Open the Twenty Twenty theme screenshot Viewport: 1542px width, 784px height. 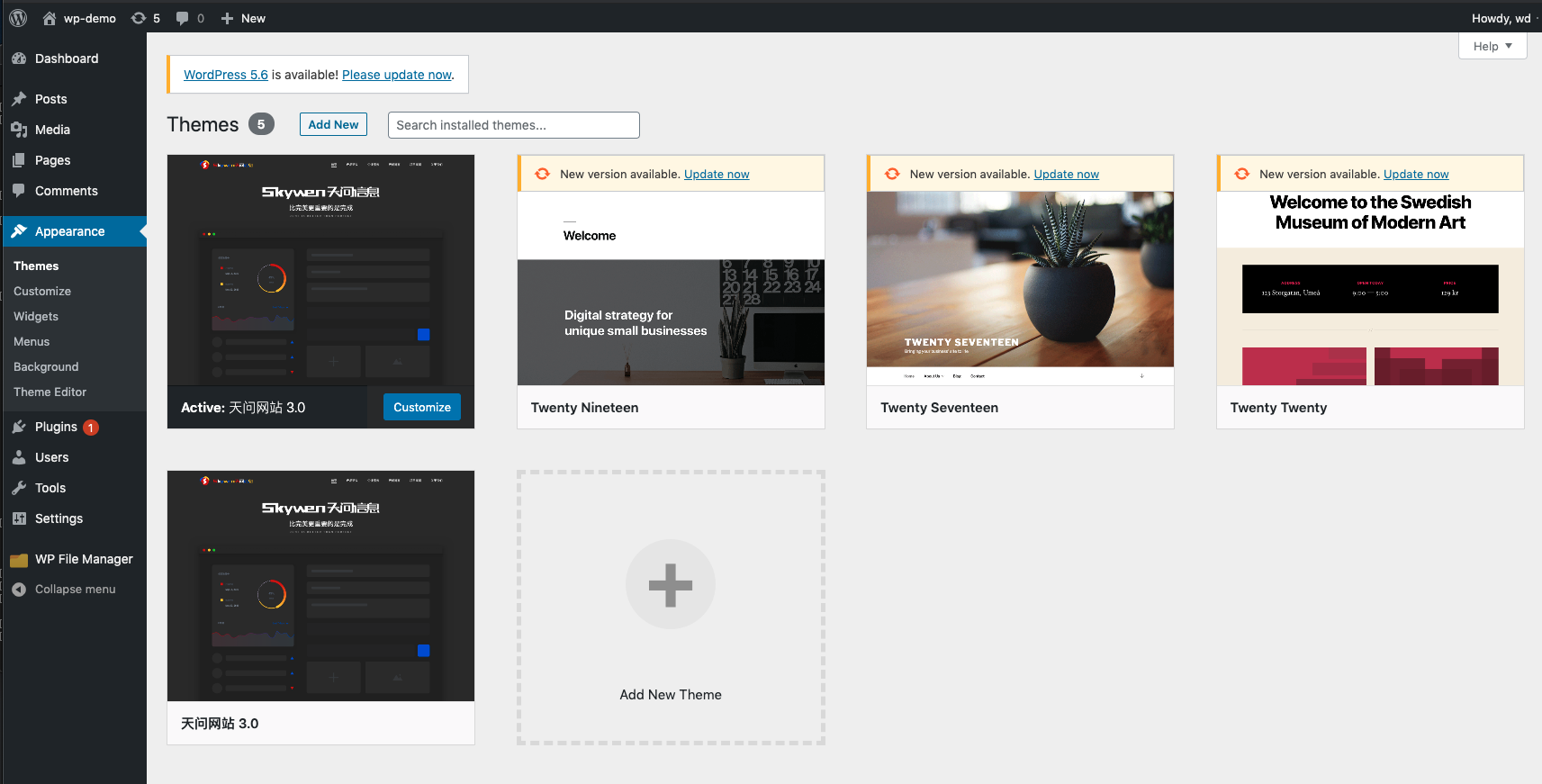point(1370,288)
